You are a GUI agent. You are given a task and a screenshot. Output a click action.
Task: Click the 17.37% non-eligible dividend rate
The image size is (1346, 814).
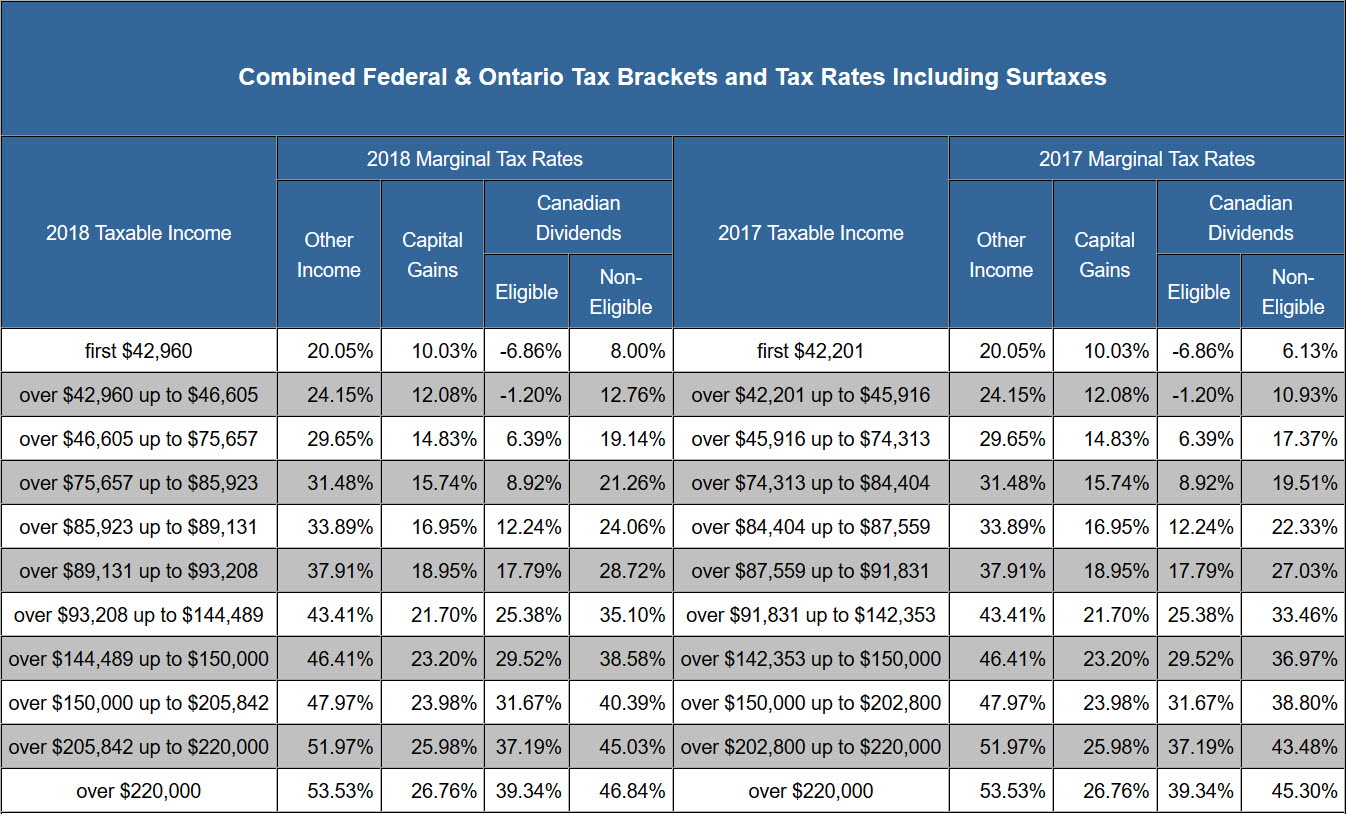1293,438
